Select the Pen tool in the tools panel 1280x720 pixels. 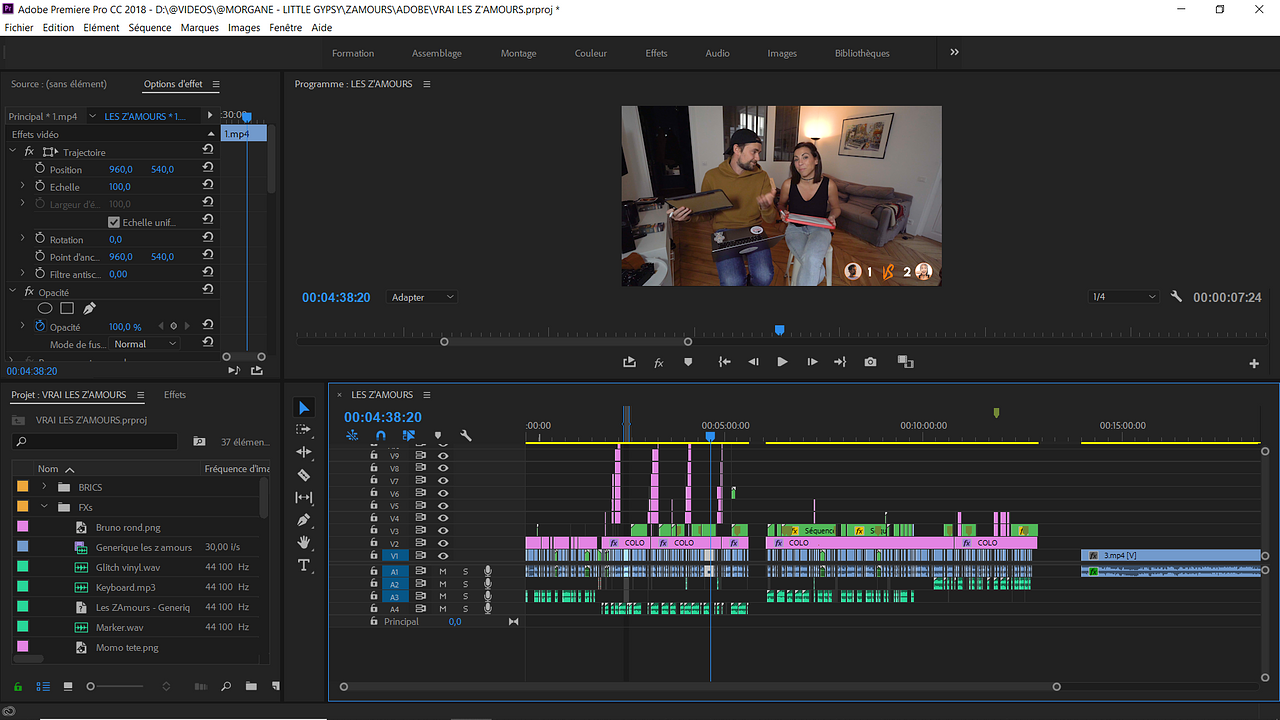point(305,520)
